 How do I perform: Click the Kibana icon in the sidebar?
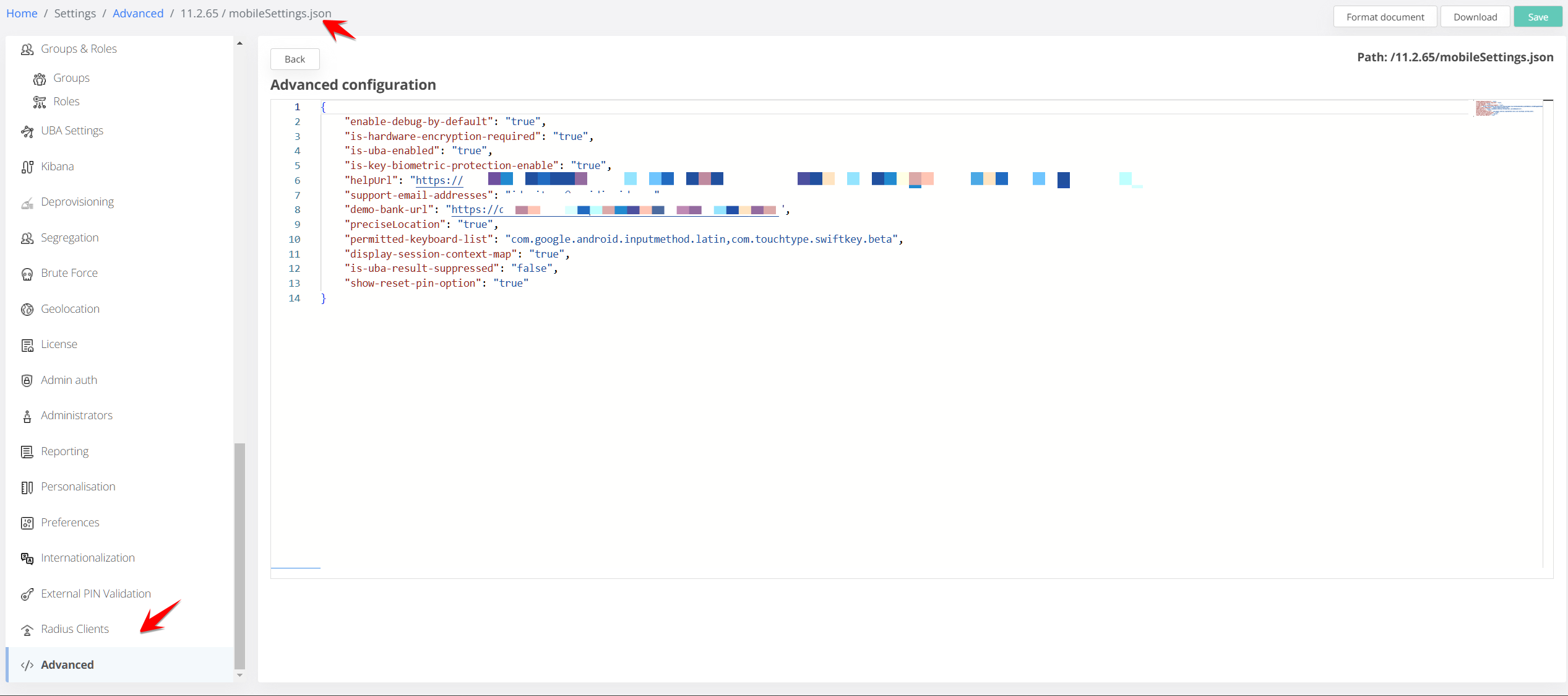(27, 167)
